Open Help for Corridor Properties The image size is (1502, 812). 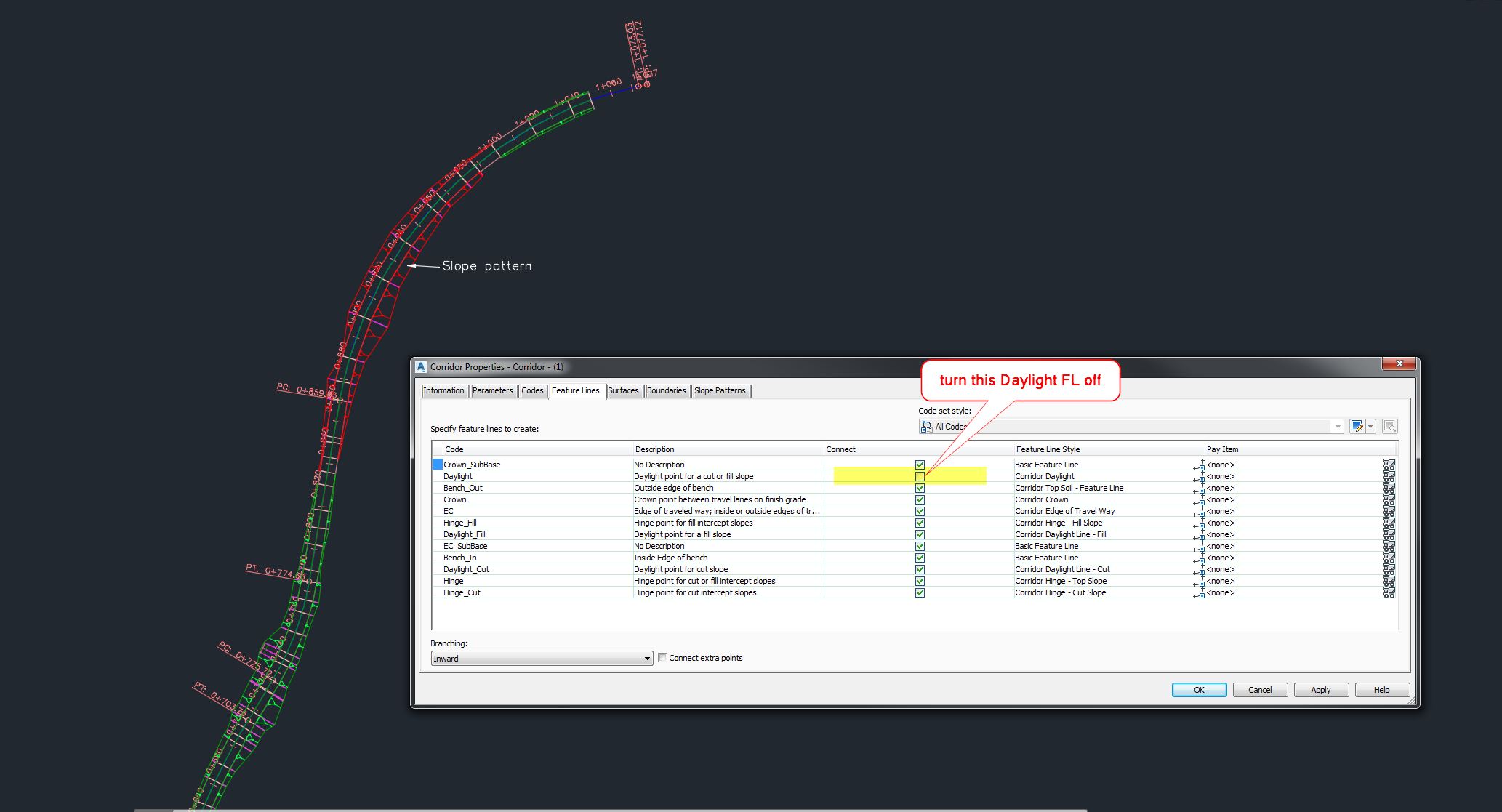pyautogui.click(x=1382, y=690)
